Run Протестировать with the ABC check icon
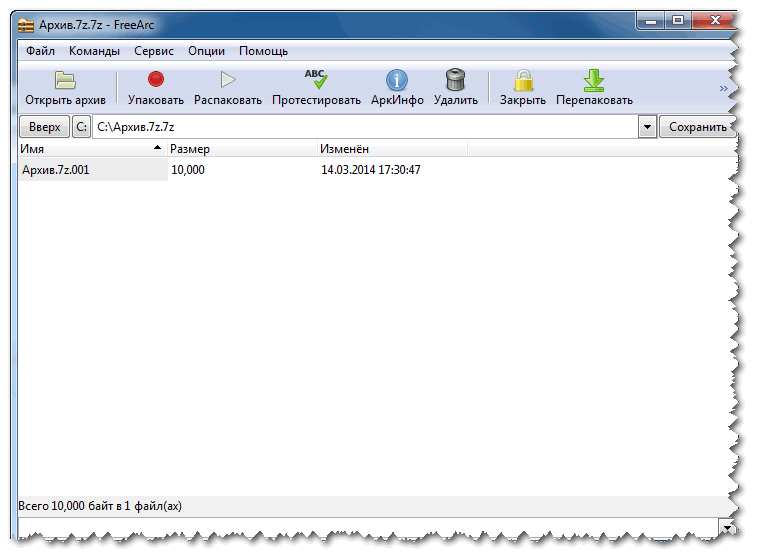 316,79
